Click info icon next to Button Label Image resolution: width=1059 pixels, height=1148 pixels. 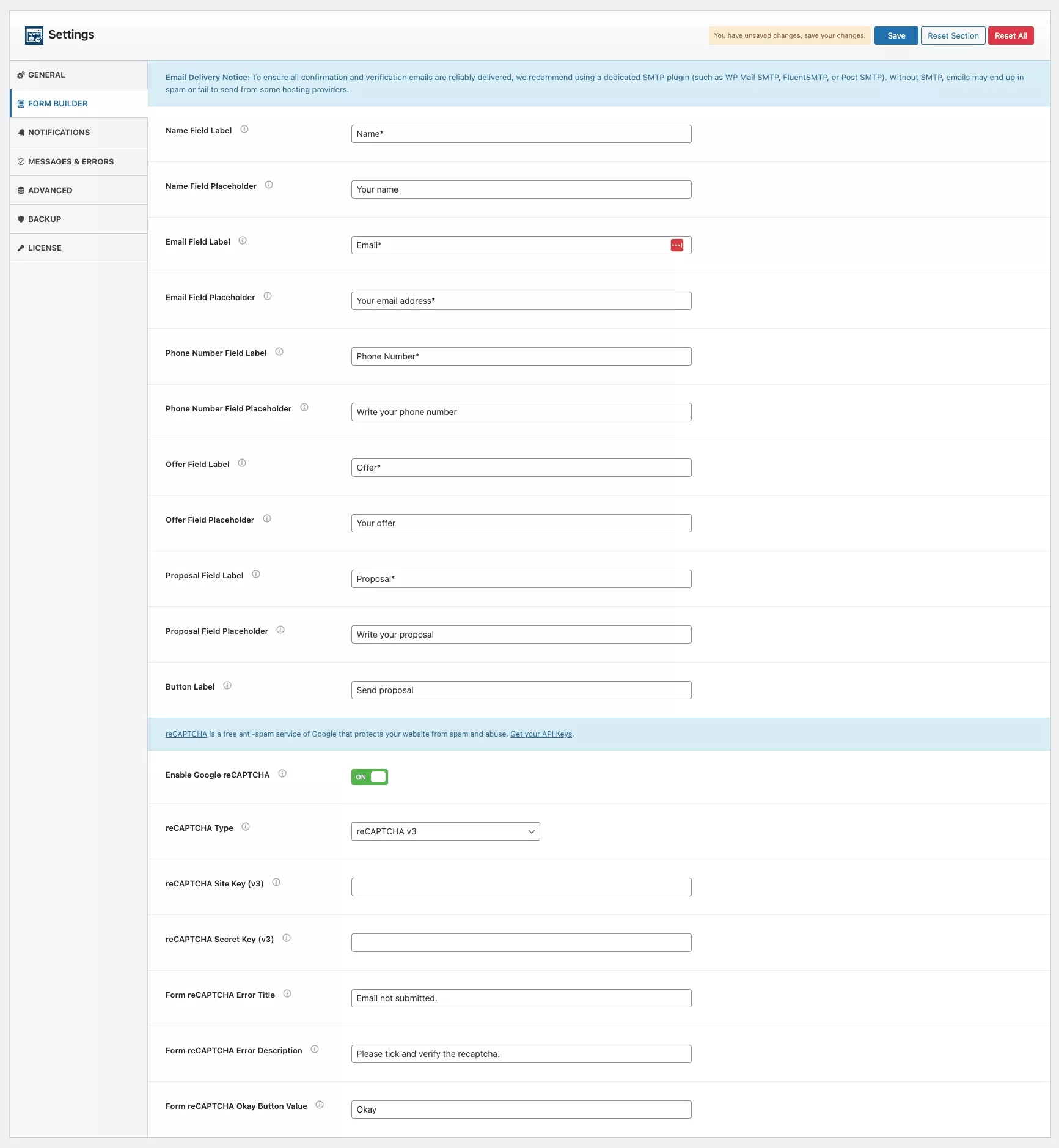[227, 686]
